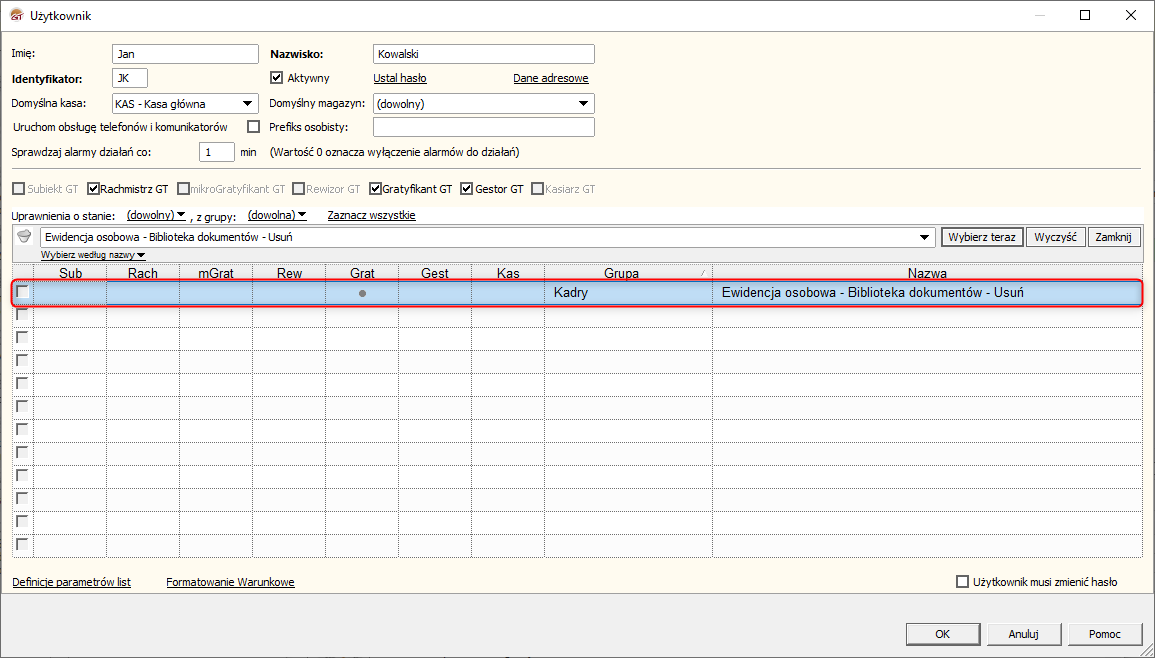The height and width of the screenshot is (658, 1155).
Task: Tick the row checkbox for Kadry permission
Action: click(23, 293)
